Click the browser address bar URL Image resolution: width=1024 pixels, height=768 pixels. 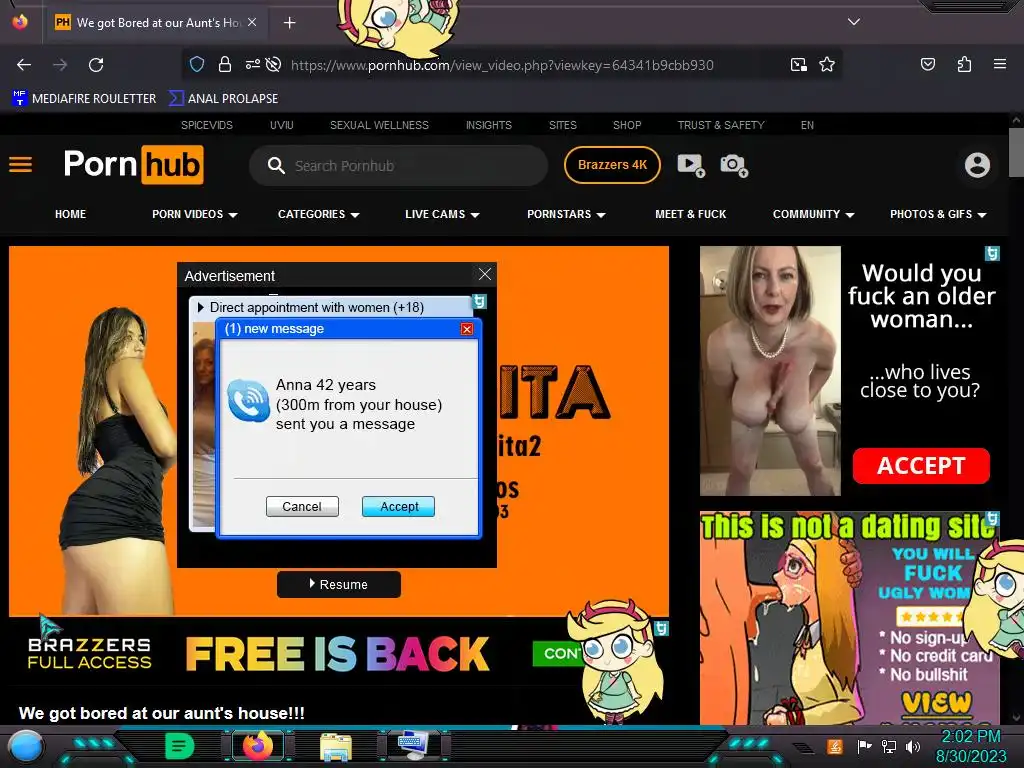502,65
